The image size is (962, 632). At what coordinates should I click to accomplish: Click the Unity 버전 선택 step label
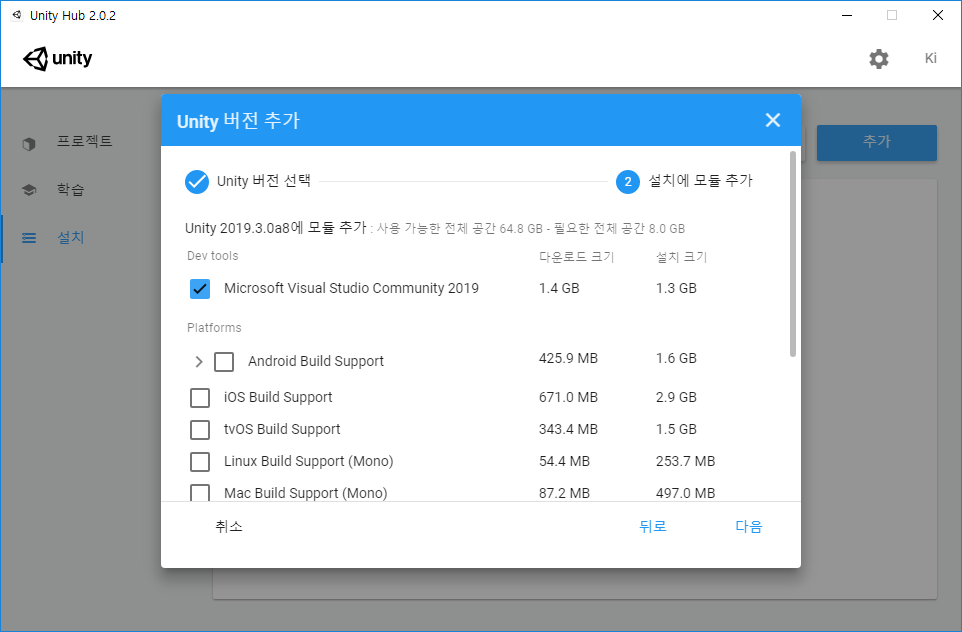click(x=264, y=181)
